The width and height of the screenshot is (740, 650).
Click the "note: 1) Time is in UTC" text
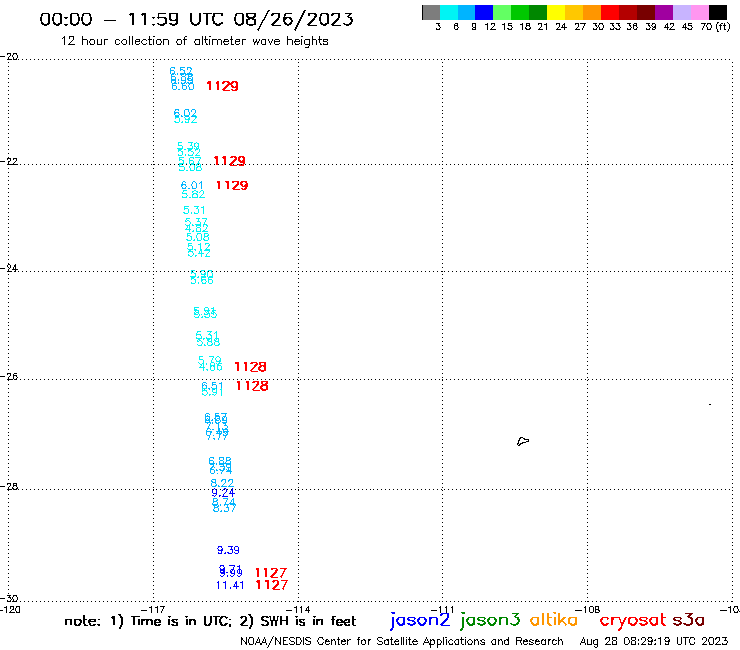[x=148, y=621]
